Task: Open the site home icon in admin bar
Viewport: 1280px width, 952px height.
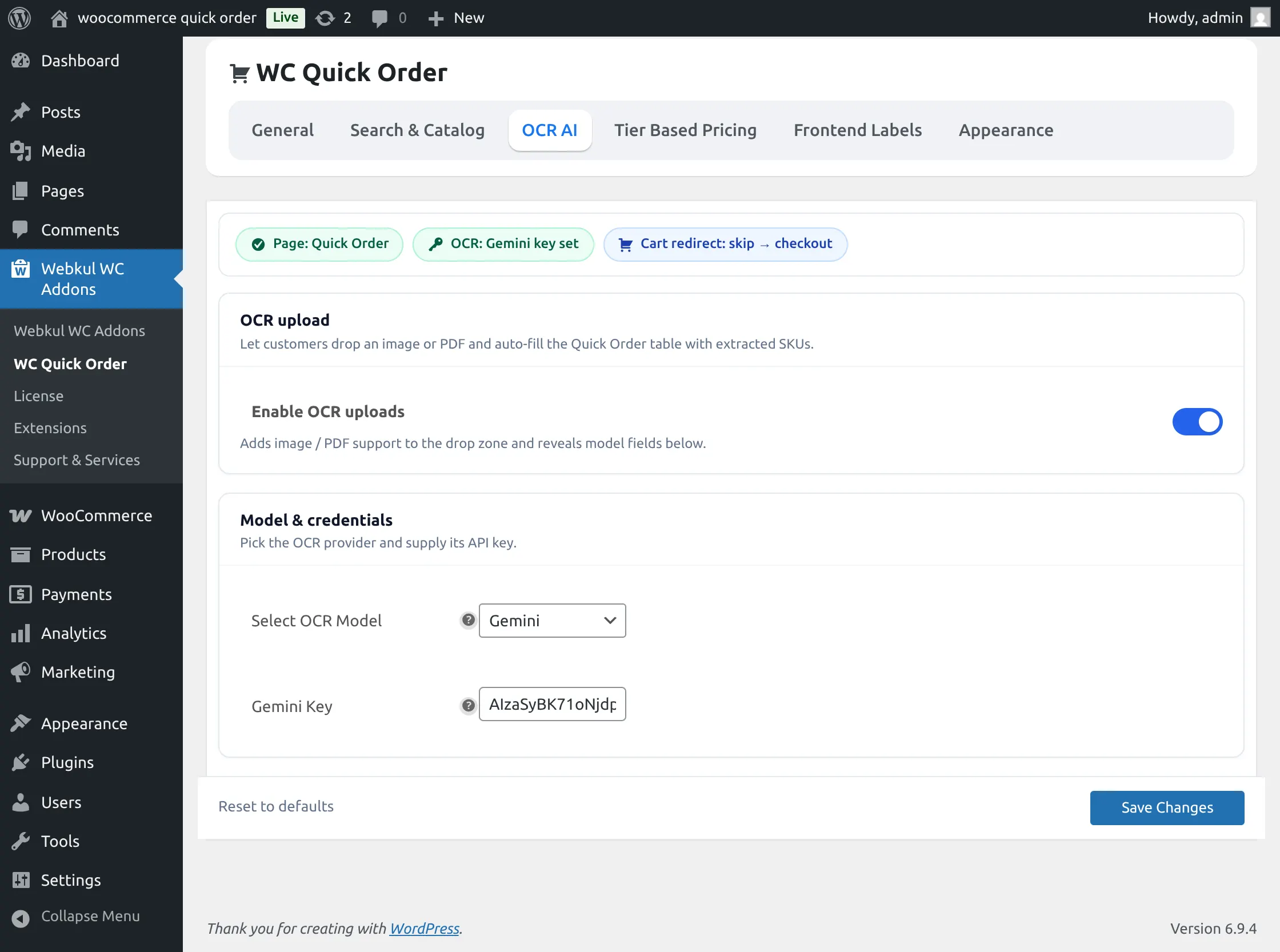Action: (59, 18)
